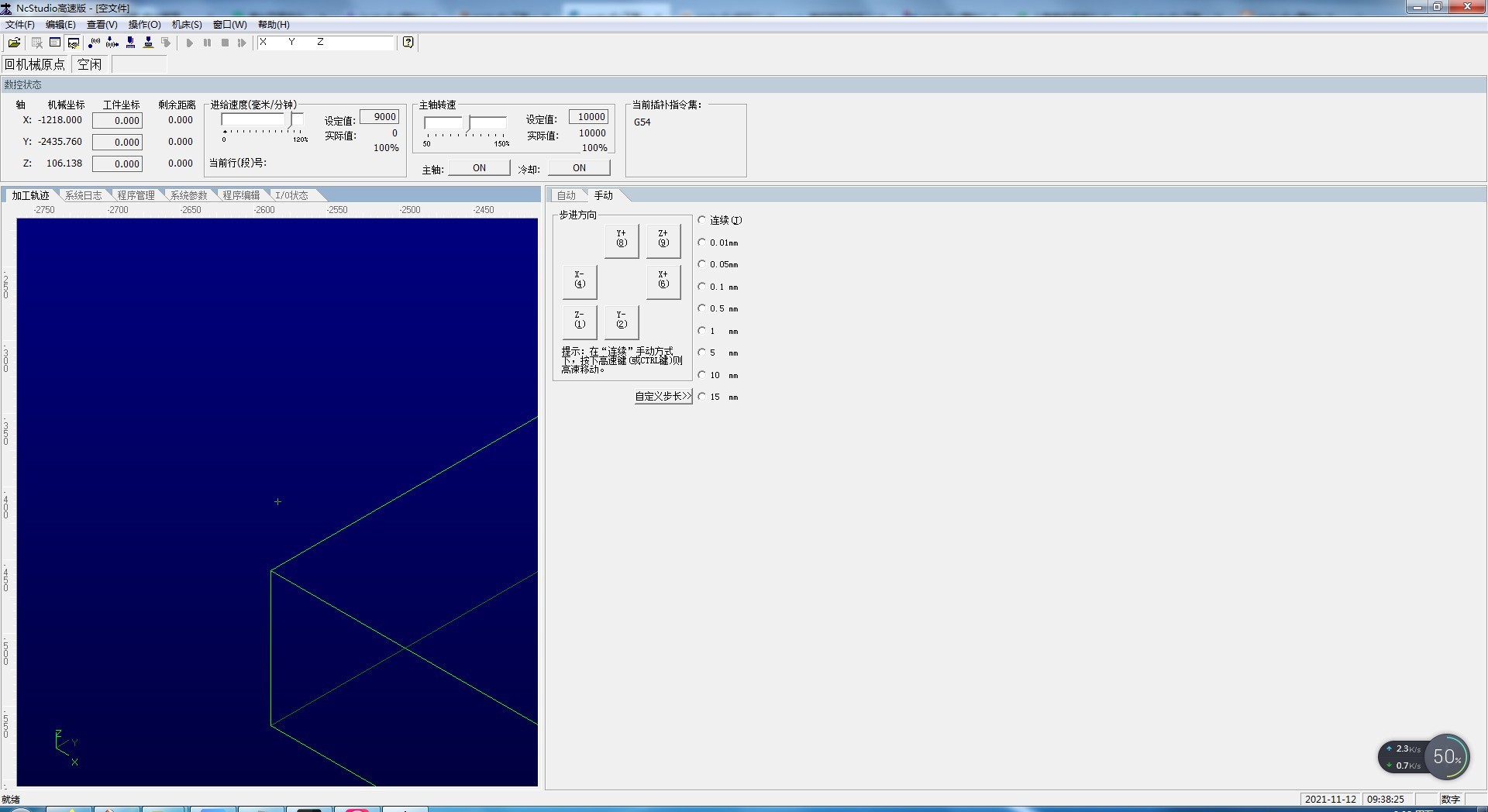
Task: Click the Z workpiece coordinate 0.000 field
Action: [x=118, y=163]
